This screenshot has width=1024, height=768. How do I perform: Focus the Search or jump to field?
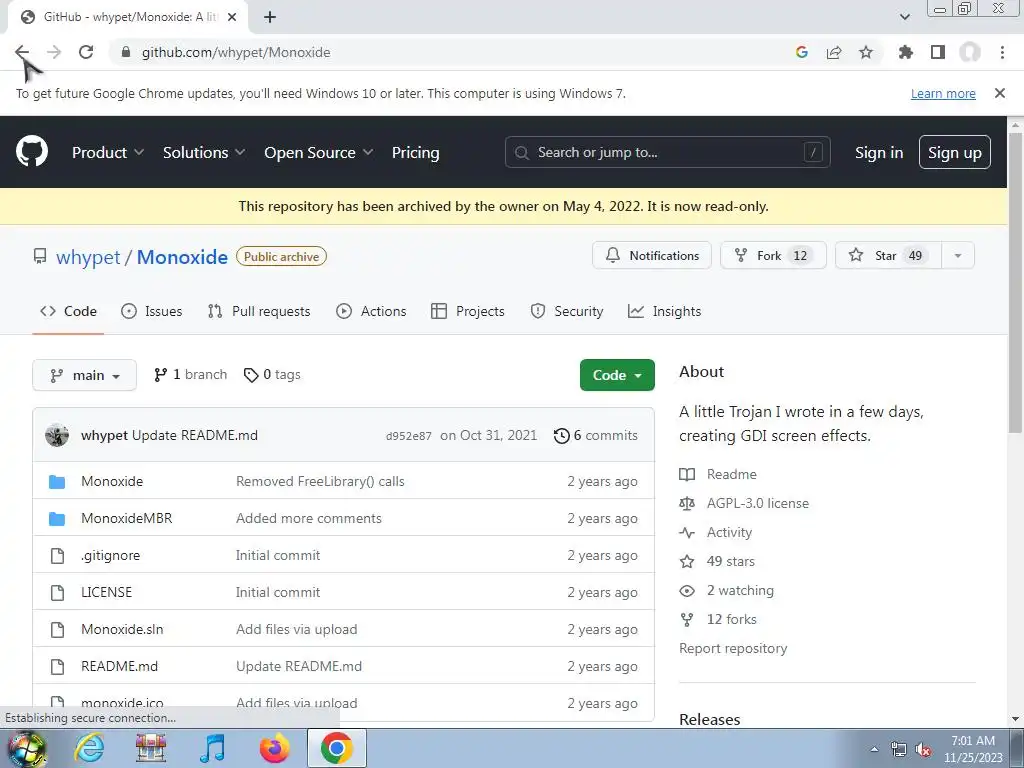pyautogui.click(x=667, y=152)
